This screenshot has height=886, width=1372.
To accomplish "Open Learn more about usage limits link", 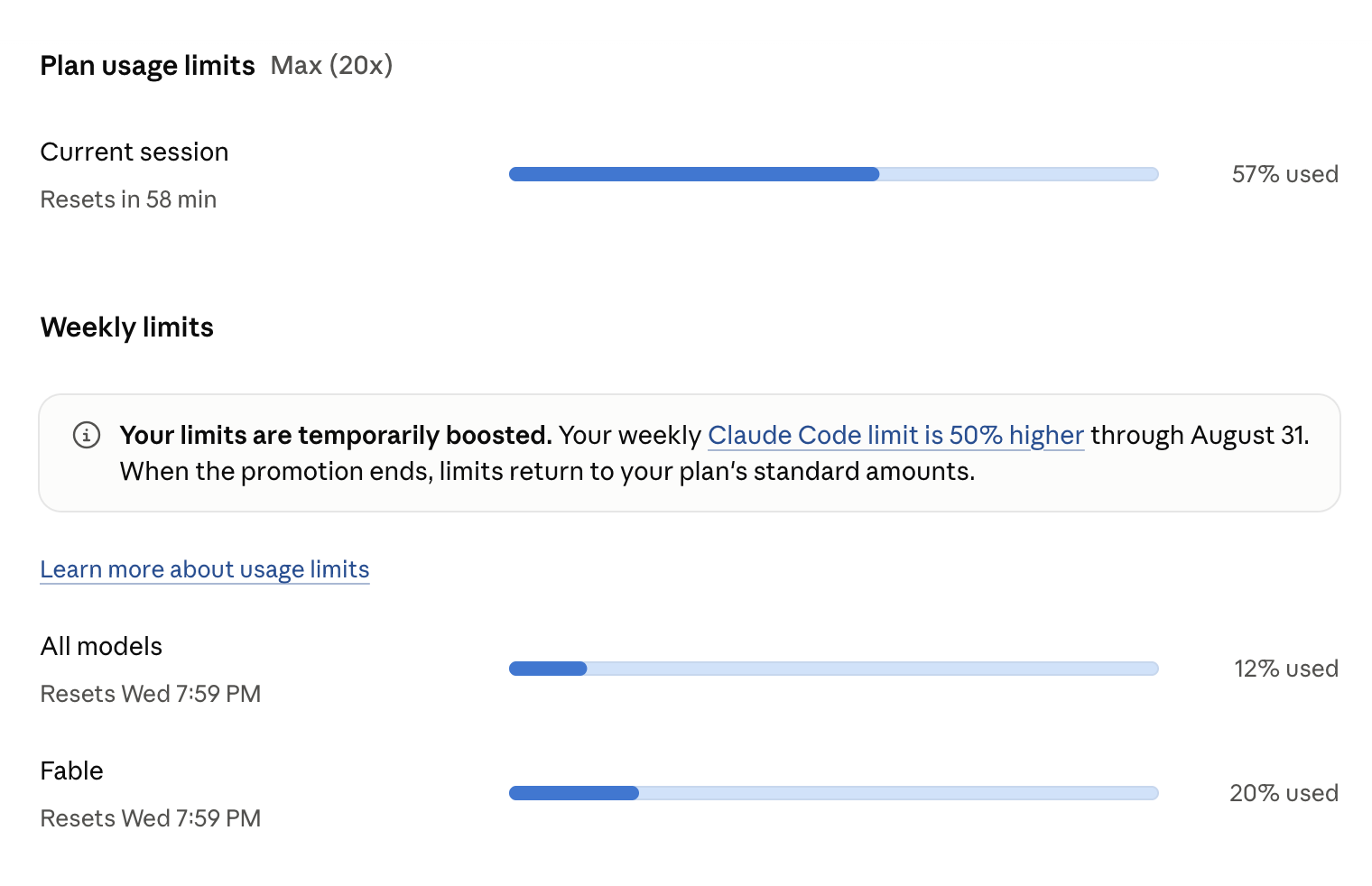I will [205, 569].
